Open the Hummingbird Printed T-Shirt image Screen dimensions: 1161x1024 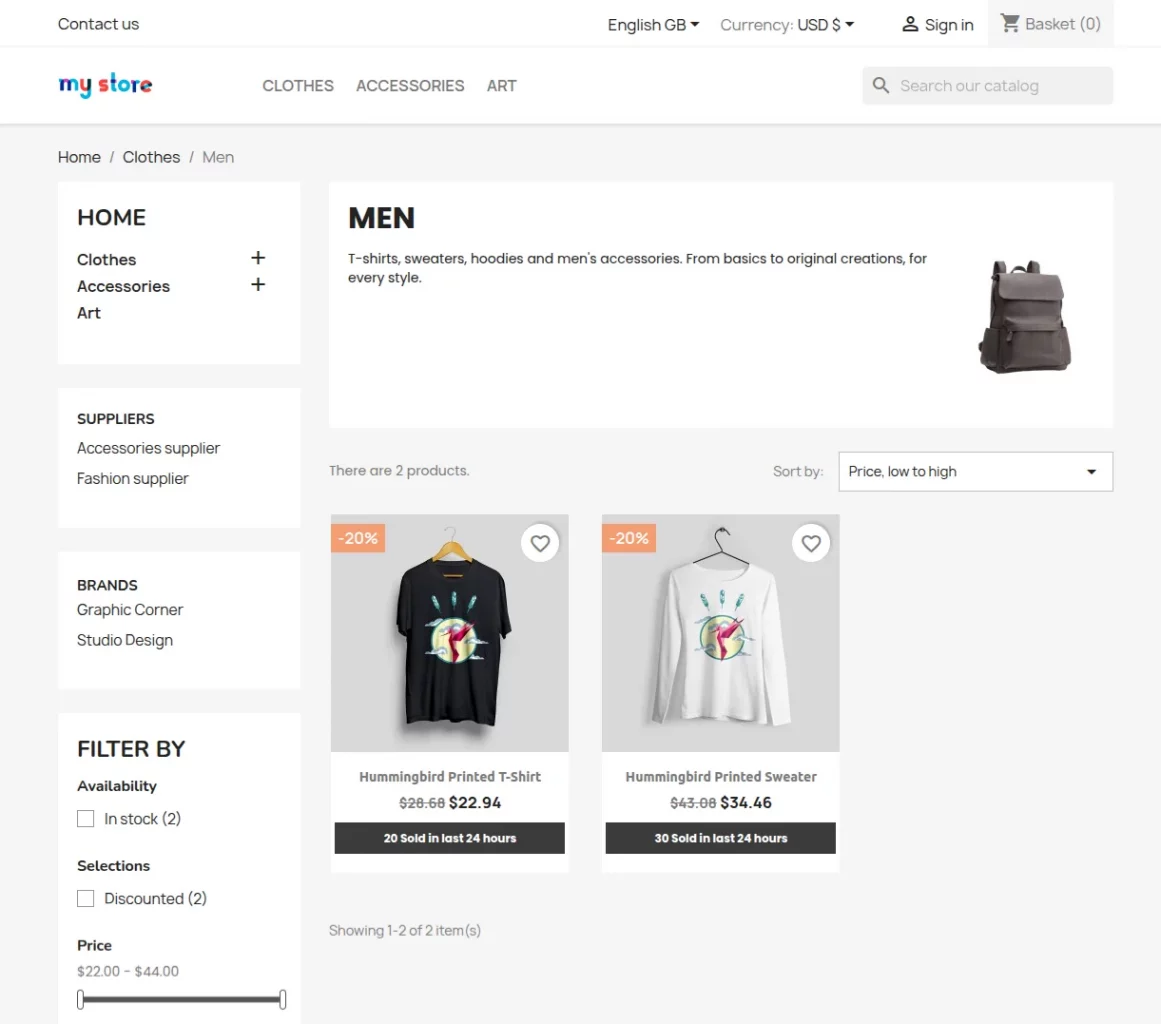449,634
